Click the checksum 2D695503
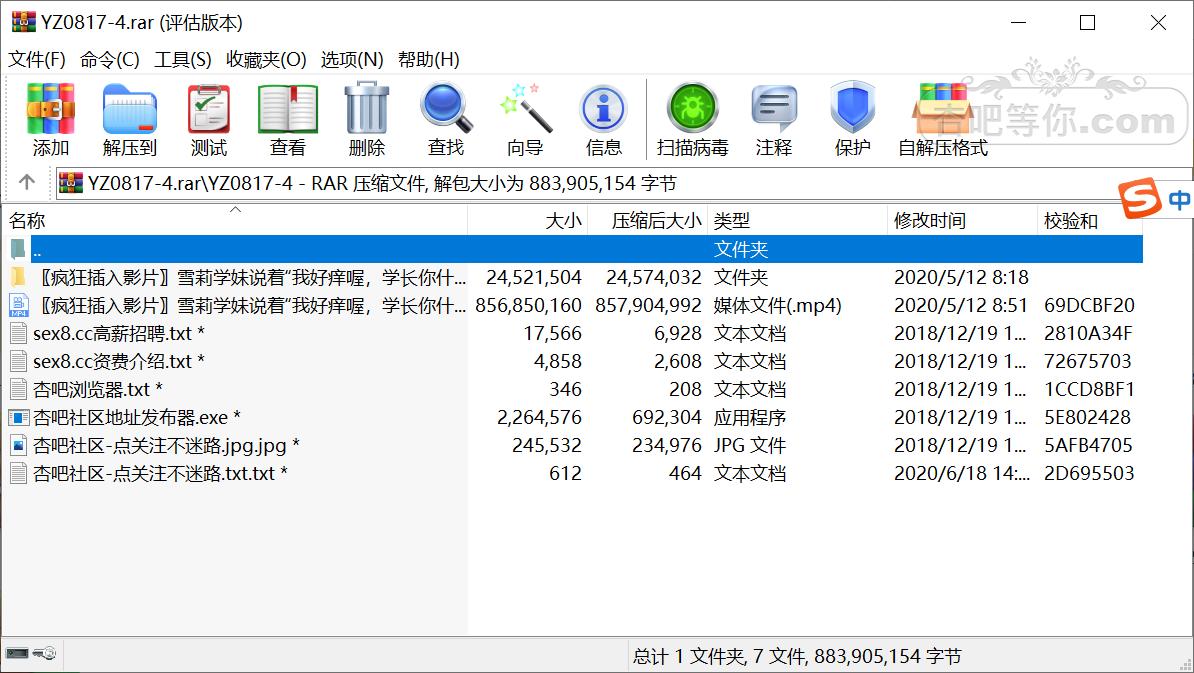The width and height of the screenshot is (1194, 673). coord(1089,474)
